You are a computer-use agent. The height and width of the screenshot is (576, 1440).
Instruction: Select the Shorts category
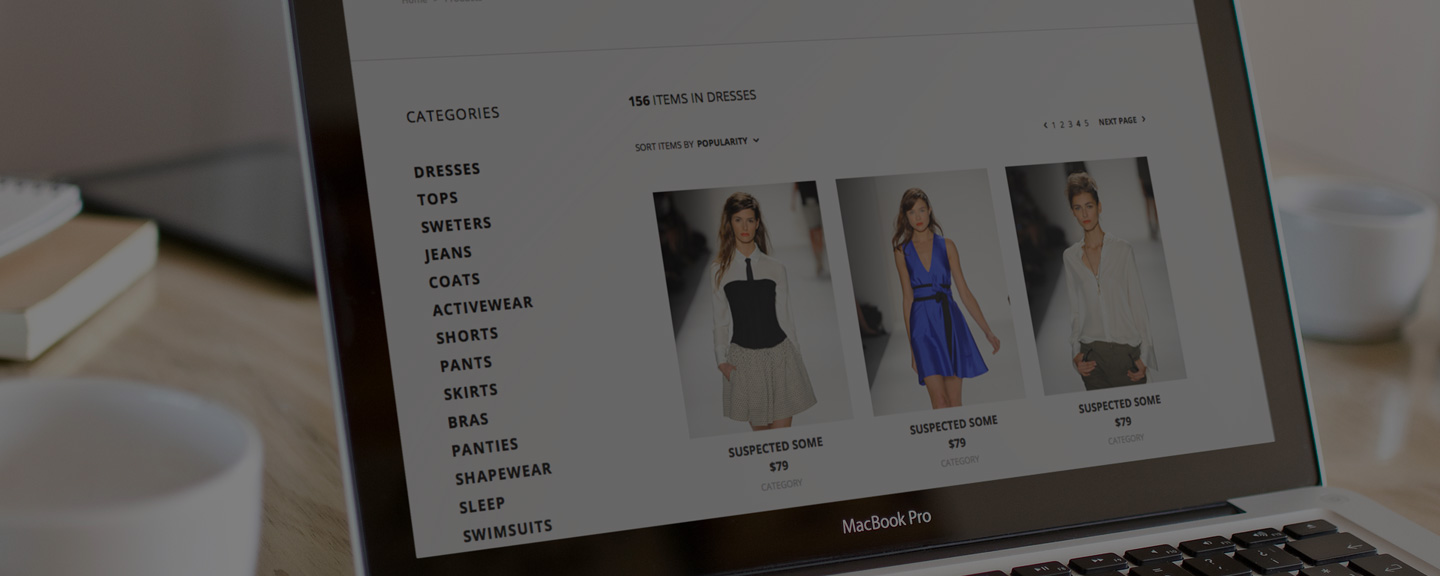tap(467, 336)
